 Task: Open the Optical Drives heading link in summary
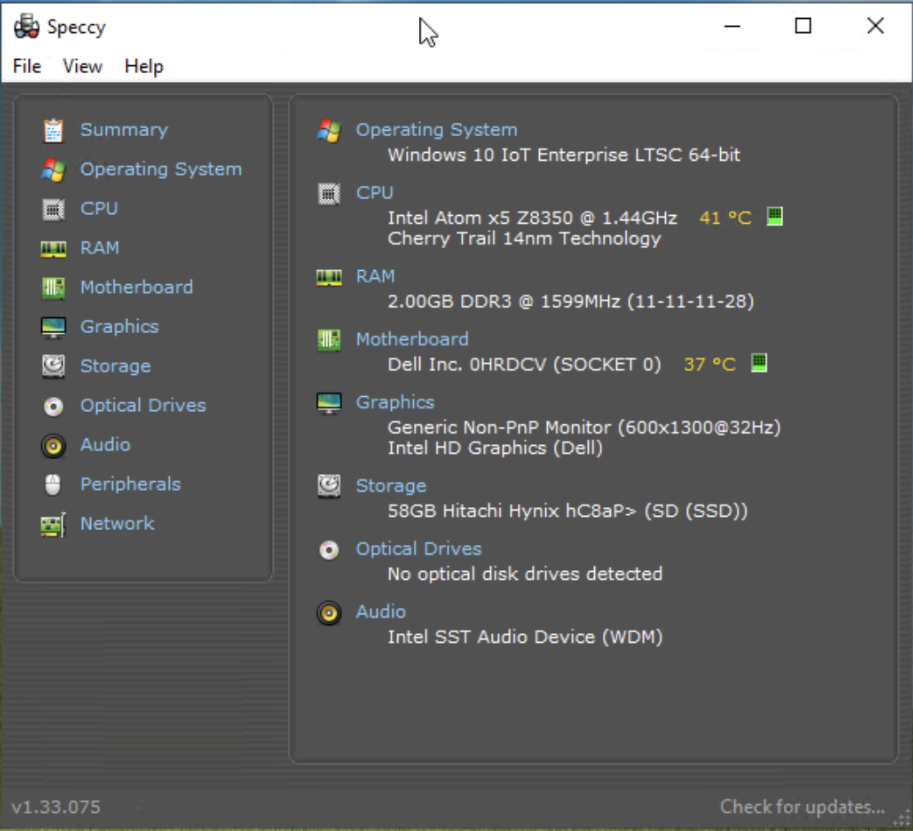click(419, 549)
